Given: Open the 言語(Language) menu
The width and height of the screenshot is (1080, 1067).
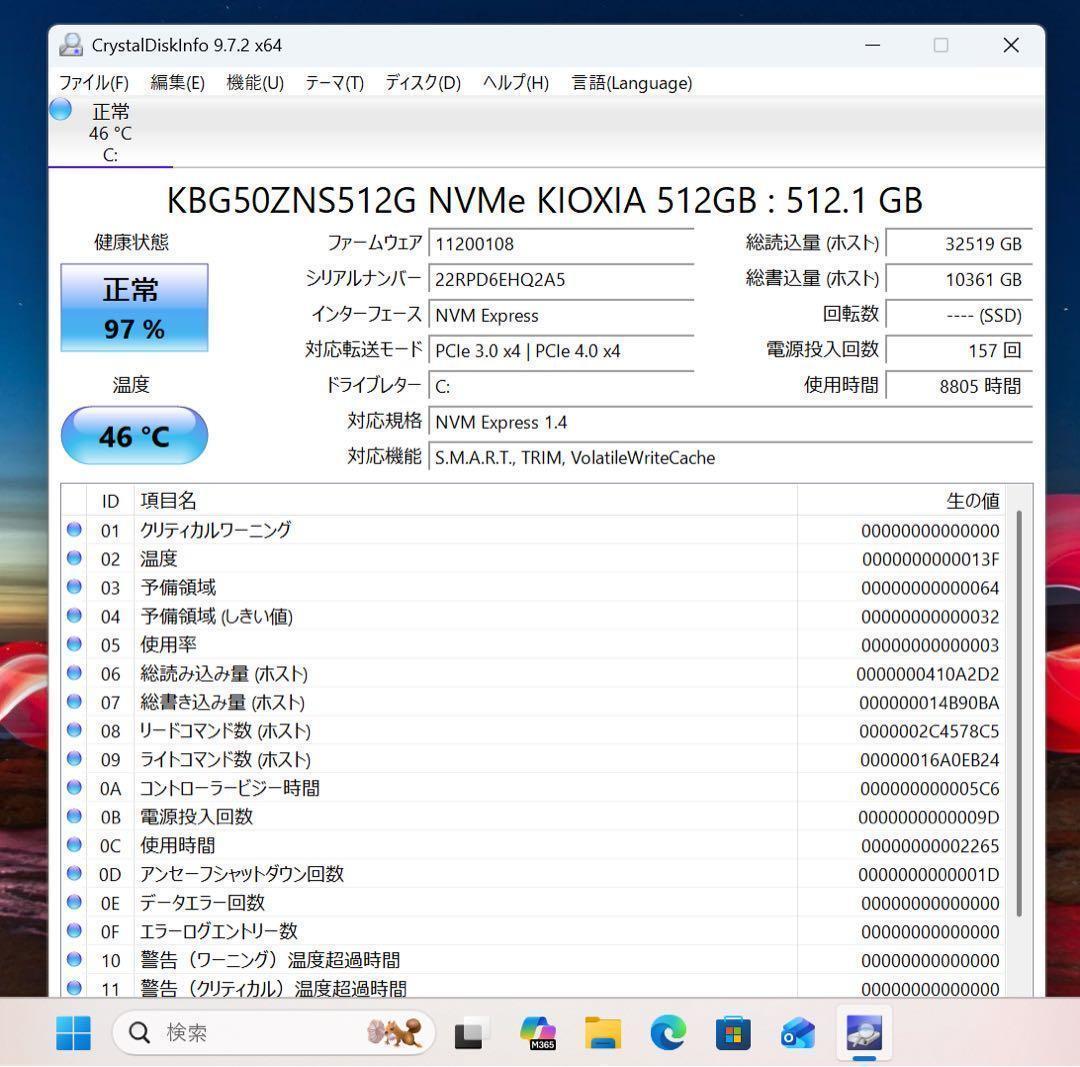Looking at the screenshot, I should (x=631, y=83).
